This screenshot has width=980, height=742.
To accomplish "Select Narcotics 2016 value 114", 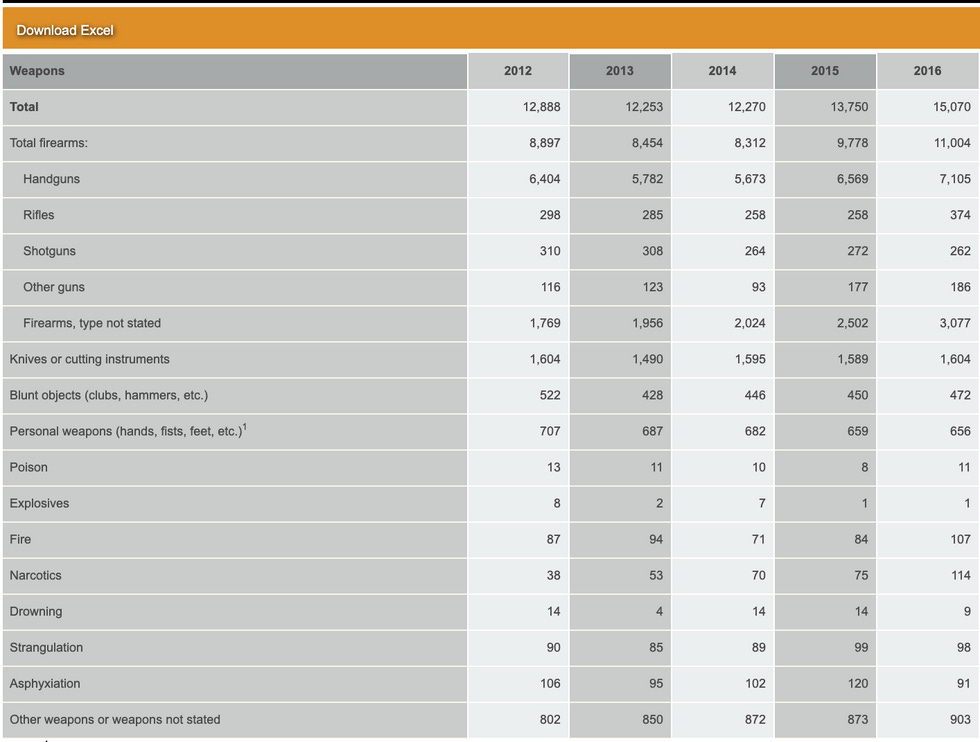I will tap(961, 576).
